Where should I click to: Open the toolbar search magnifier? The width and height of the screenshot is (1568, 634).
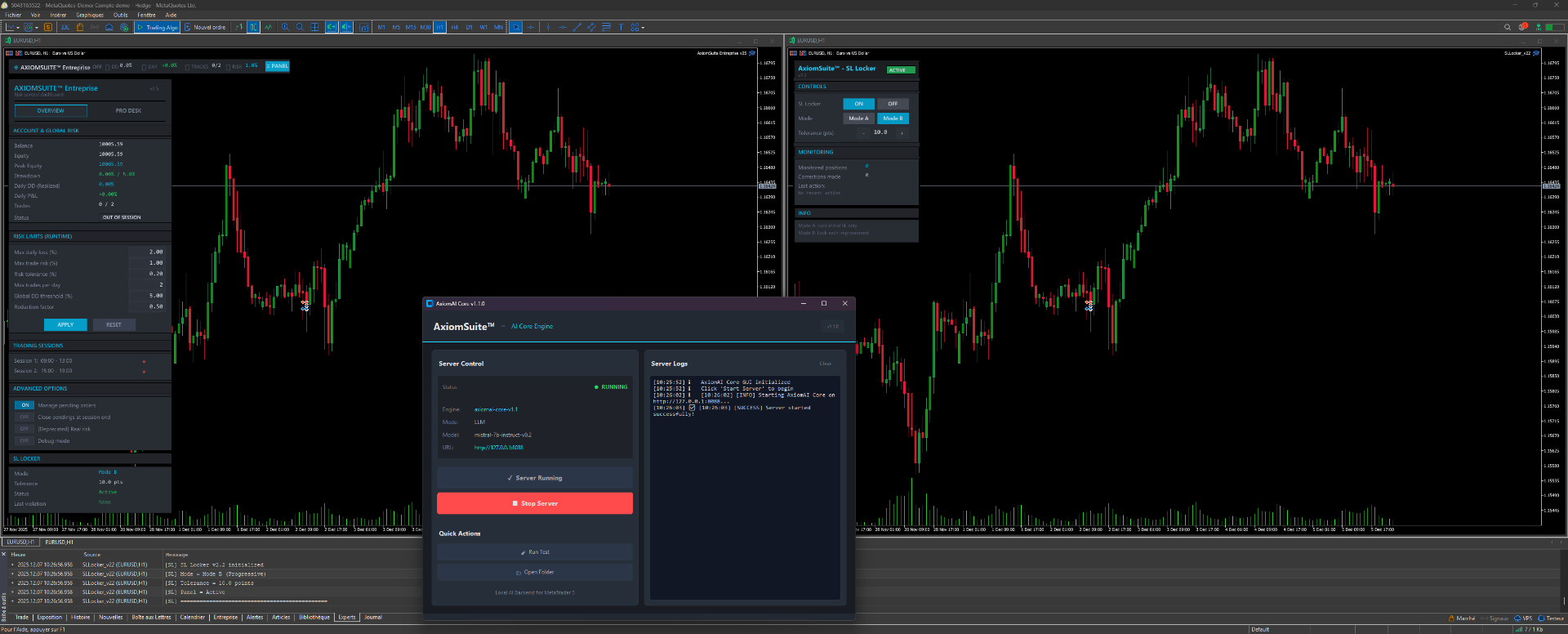1508,27
